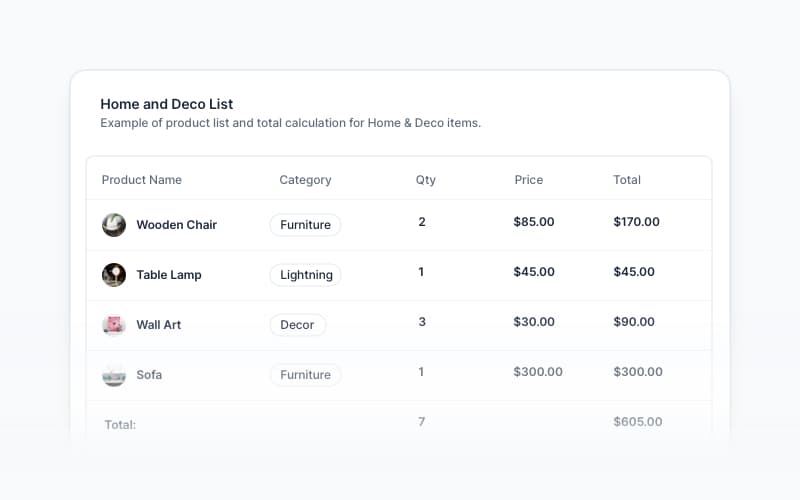800x500 pixels.
Task: Click the Wooden Chair product thumbnail
Action: click(114, 225)
